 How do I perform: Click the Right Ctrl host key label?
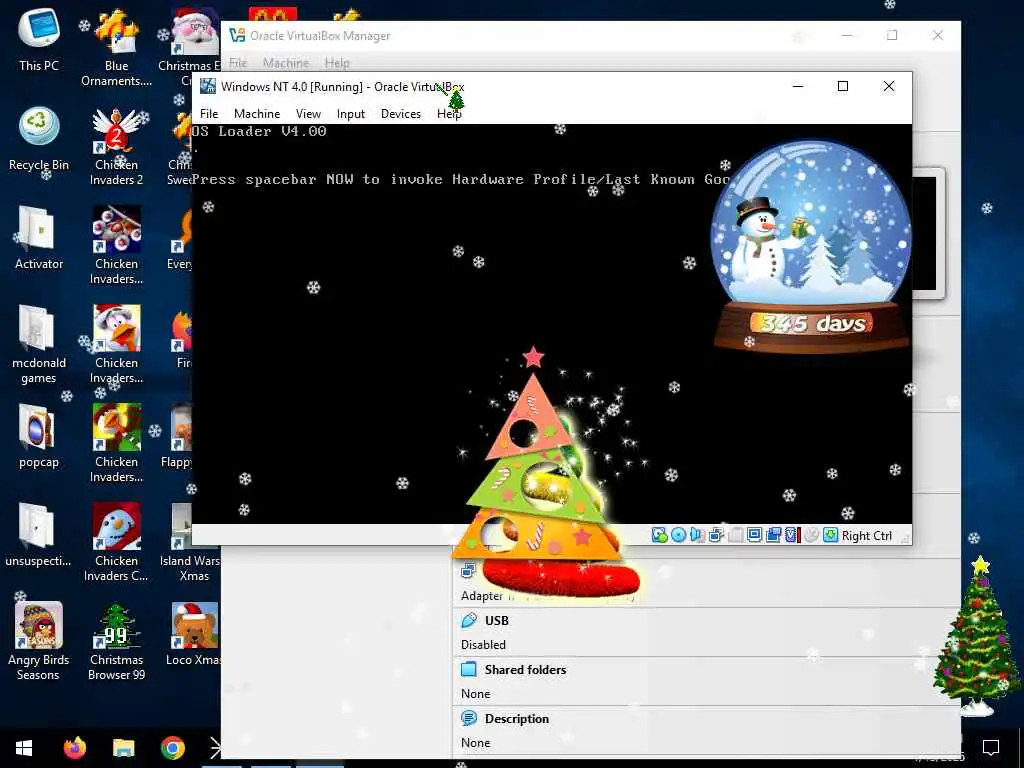(867, 536)
